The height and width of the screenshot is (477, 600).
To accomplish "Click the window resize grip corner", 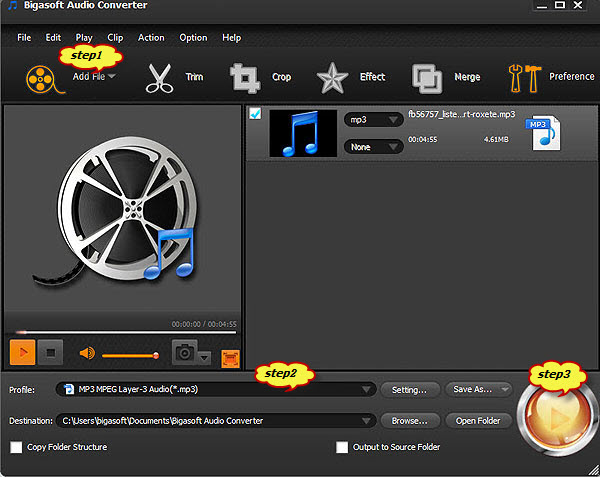I will (x=594, y=471).
